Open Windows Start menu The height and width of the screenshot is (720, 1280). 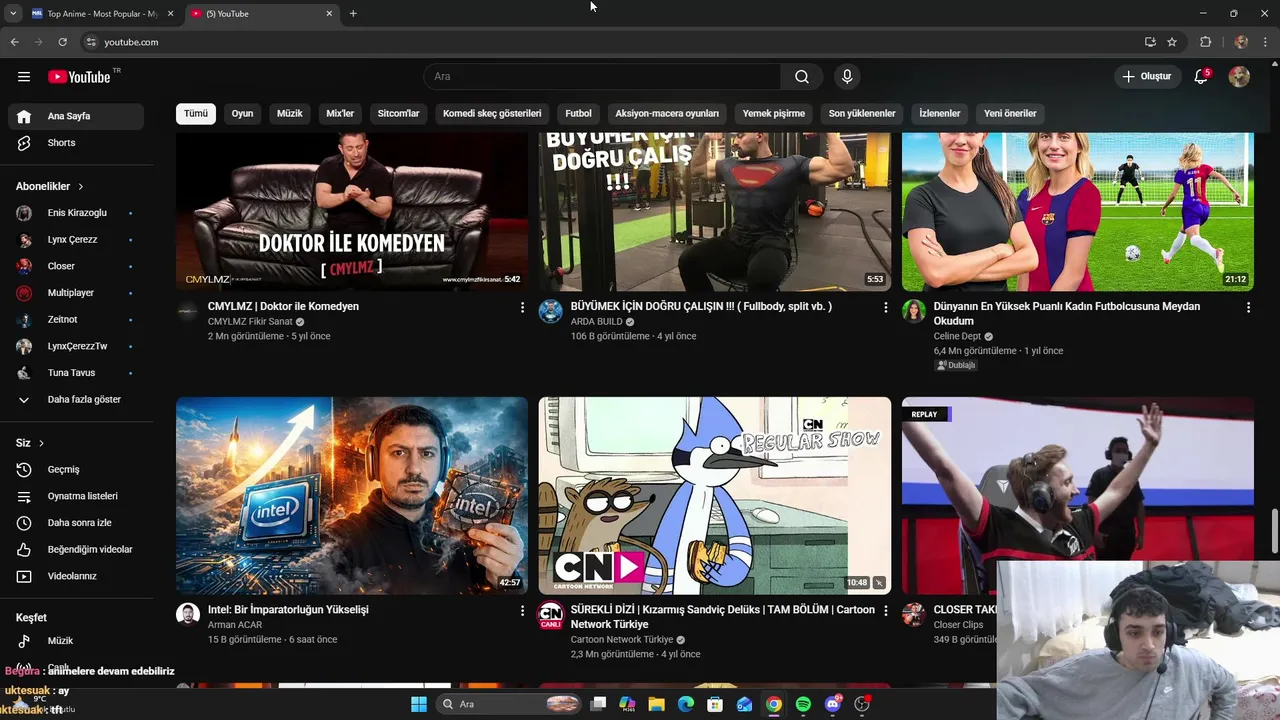[419, 704]
